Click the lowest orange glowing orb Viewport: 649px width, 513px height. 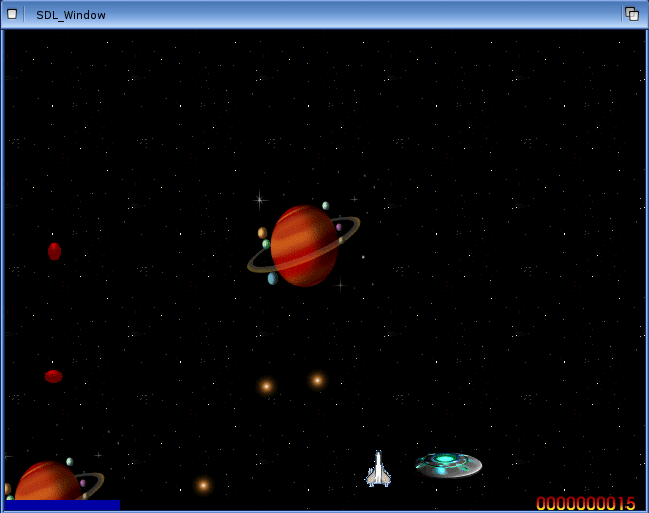point(203,485)
